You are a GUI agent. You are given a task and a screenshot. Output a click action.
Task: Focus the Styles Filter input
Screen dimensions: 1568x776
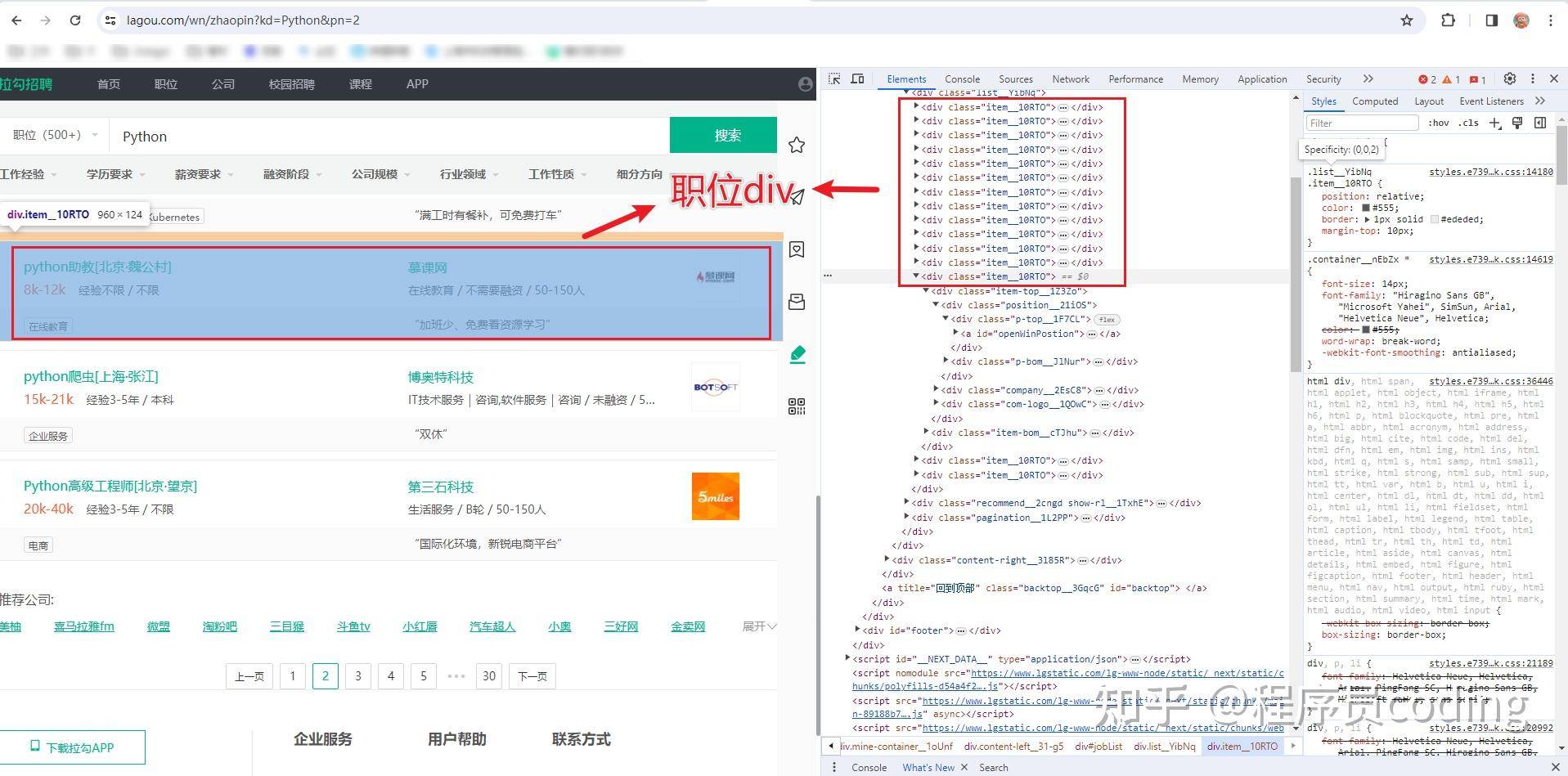[x=1361, y=123]
